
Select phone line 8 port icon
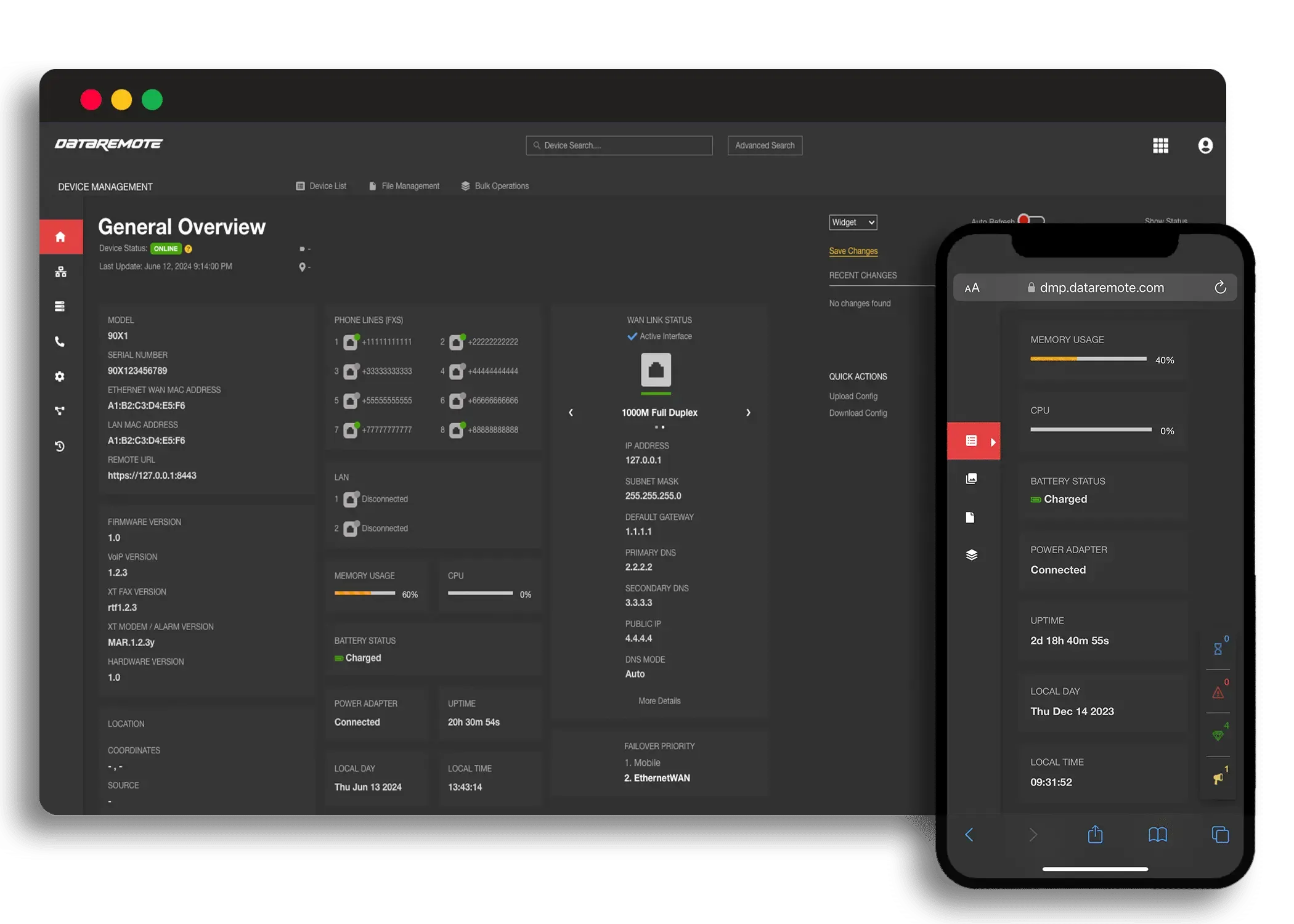tap(457, 430)
